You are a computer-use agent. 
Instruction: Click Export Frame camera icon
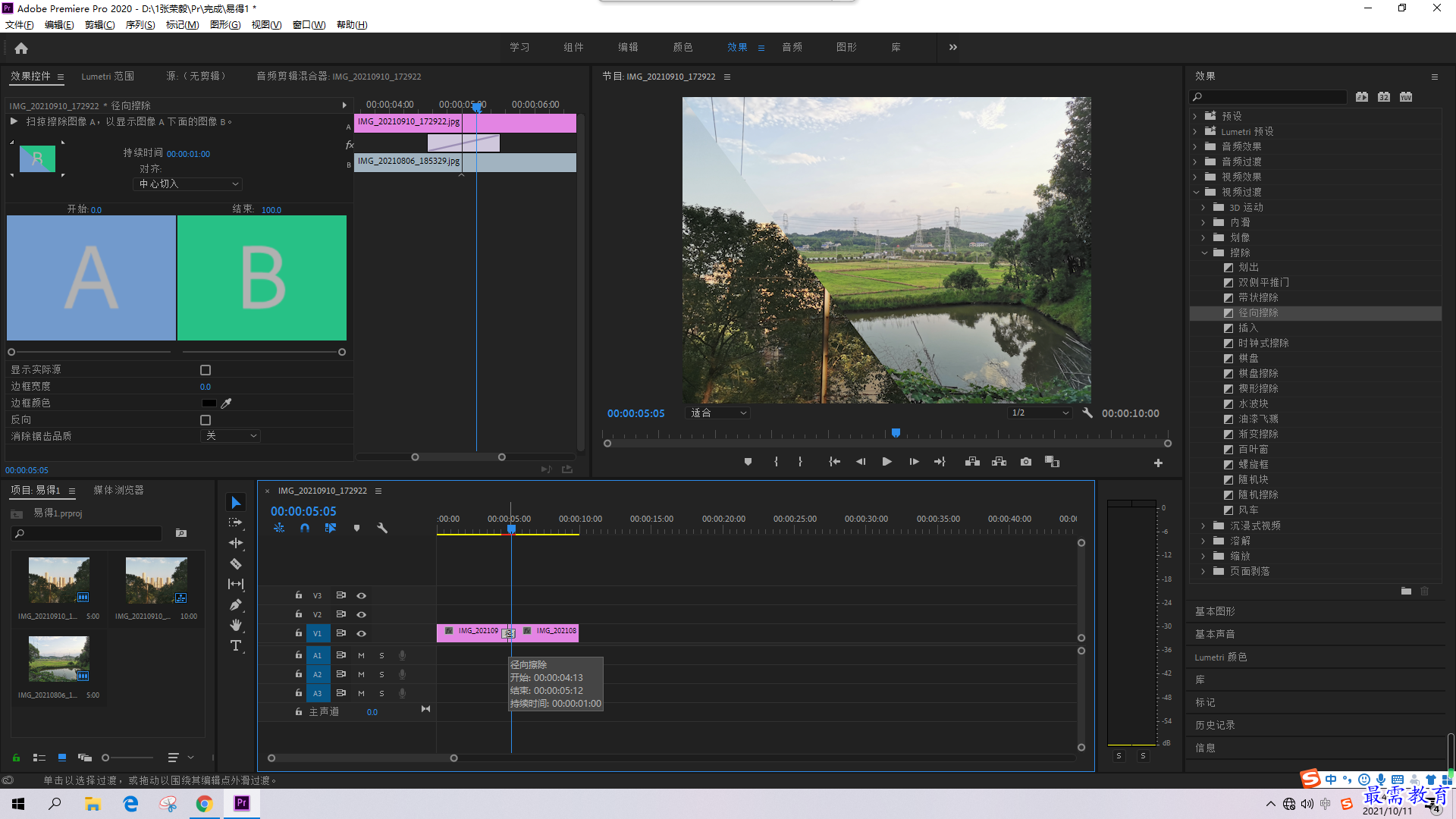(1026, 462)
